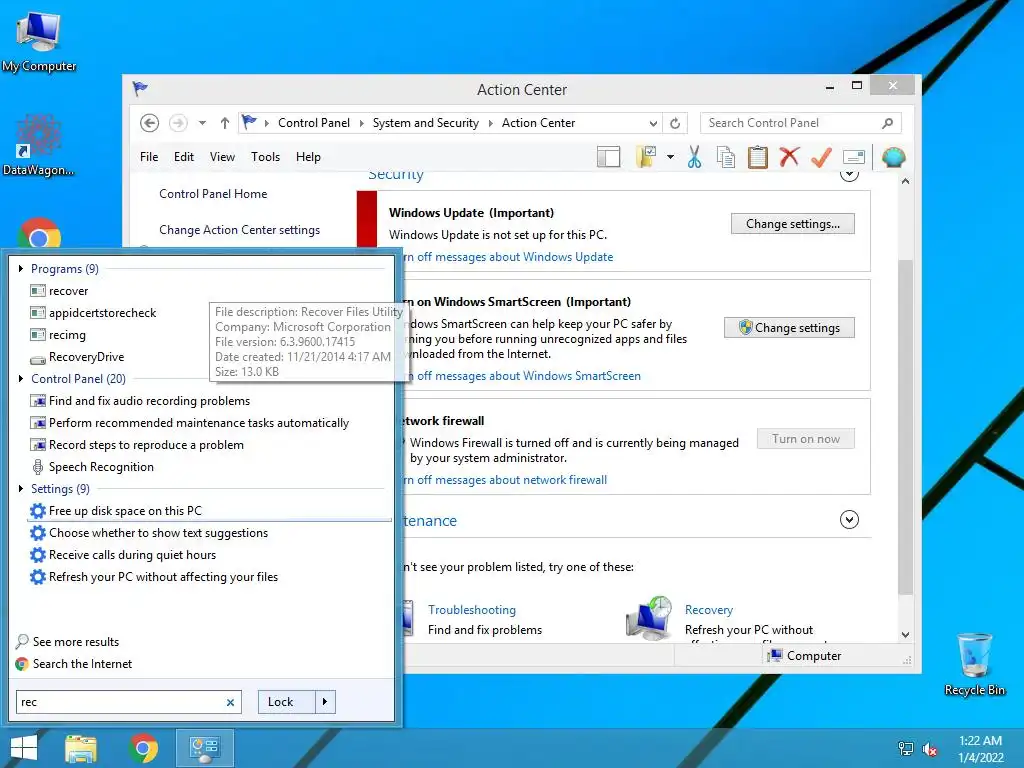This screenshot has width=1024, height=768.
Task: Open Chrome from the taskbar
Action: tap(144, 748)
